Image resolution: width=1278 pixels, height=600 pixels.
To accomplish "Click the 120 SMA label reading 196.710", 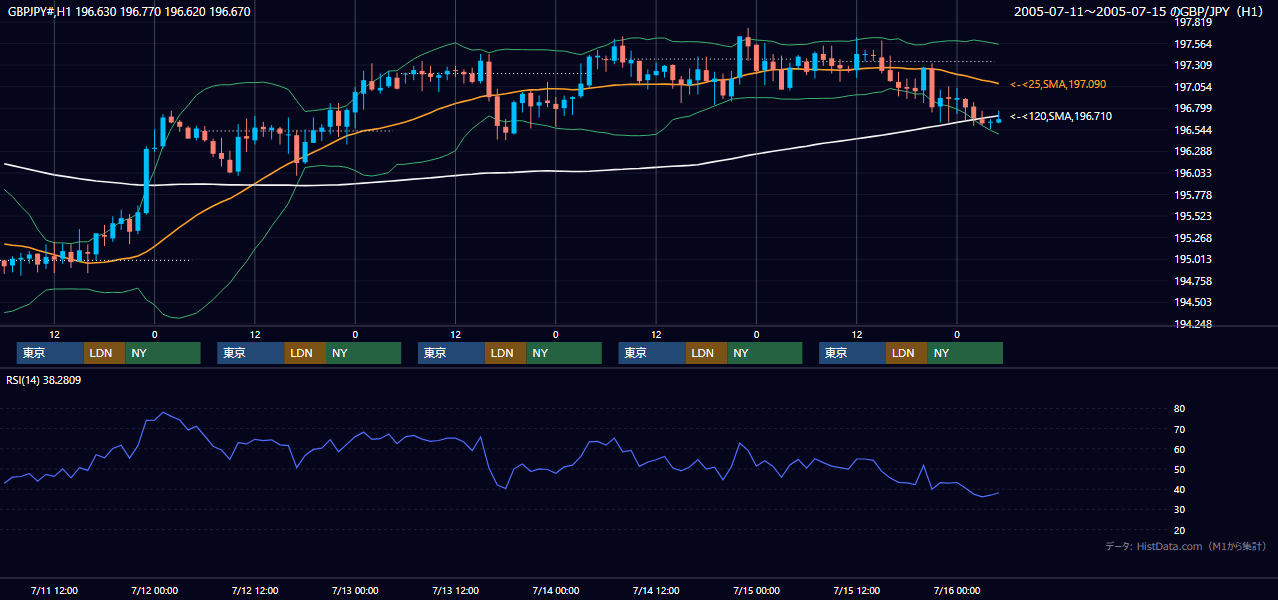I will tap(1061, 116).
